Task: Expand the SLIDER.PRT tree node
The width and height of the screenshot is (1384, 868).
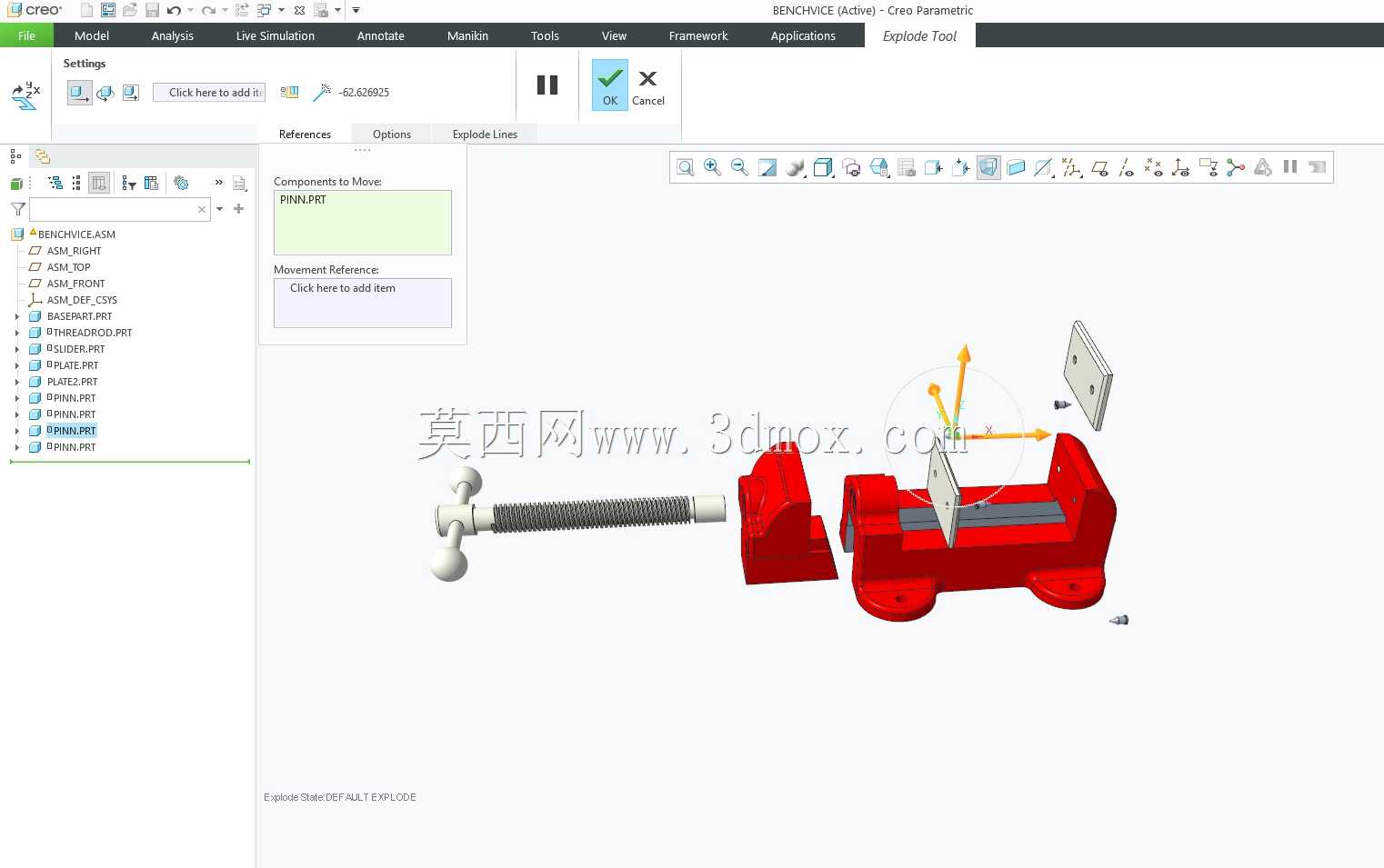Action: click(x=16, y=350)
